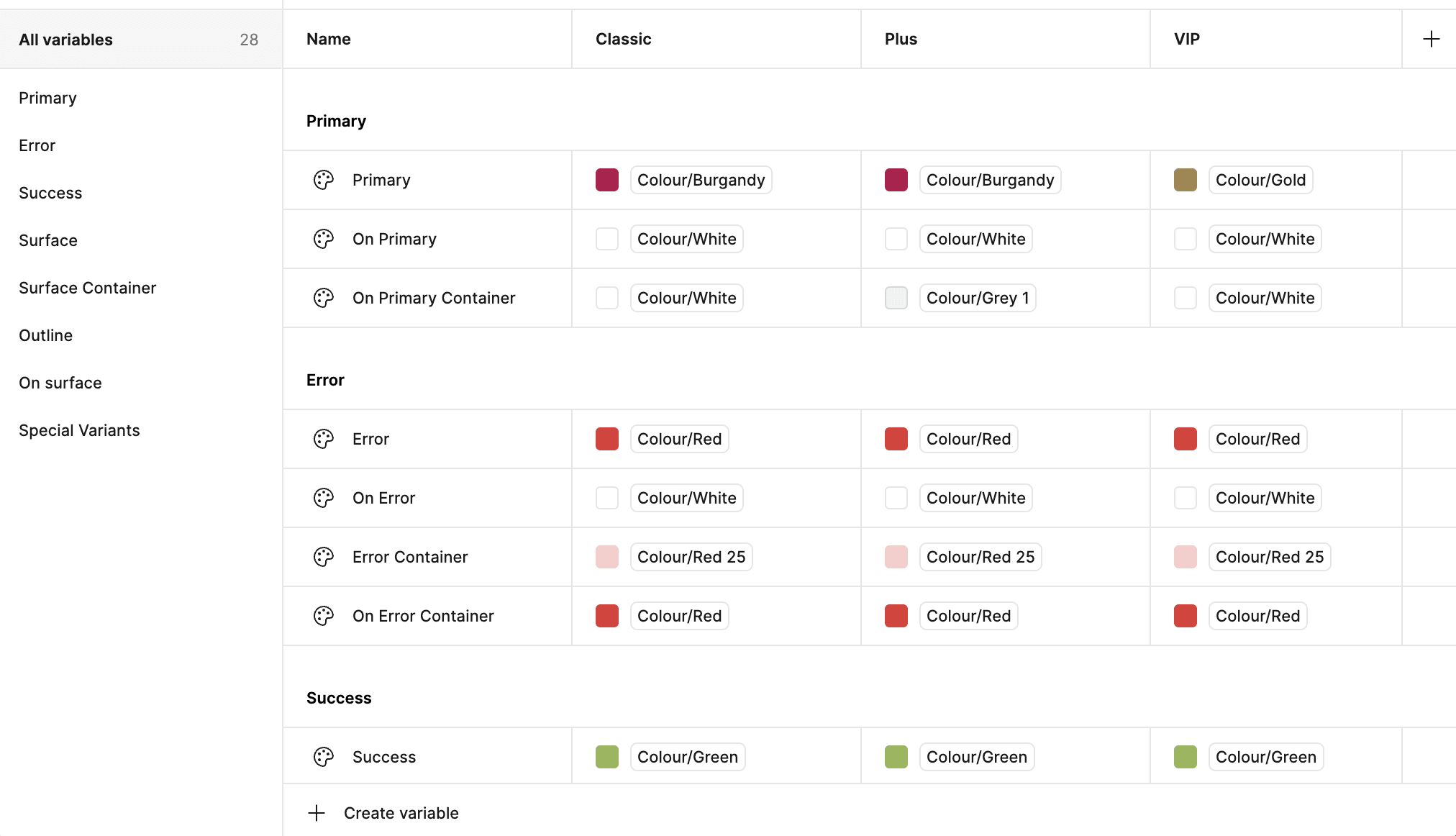Go to Outline group in sidebar

(45, 335)
